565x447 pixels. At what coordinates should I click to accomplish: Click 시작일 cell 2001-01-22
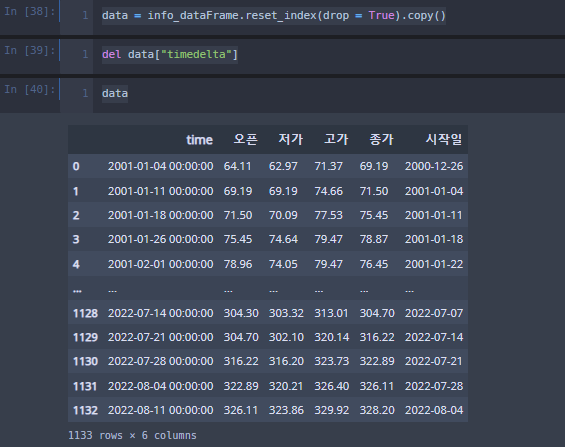(434, 264)
